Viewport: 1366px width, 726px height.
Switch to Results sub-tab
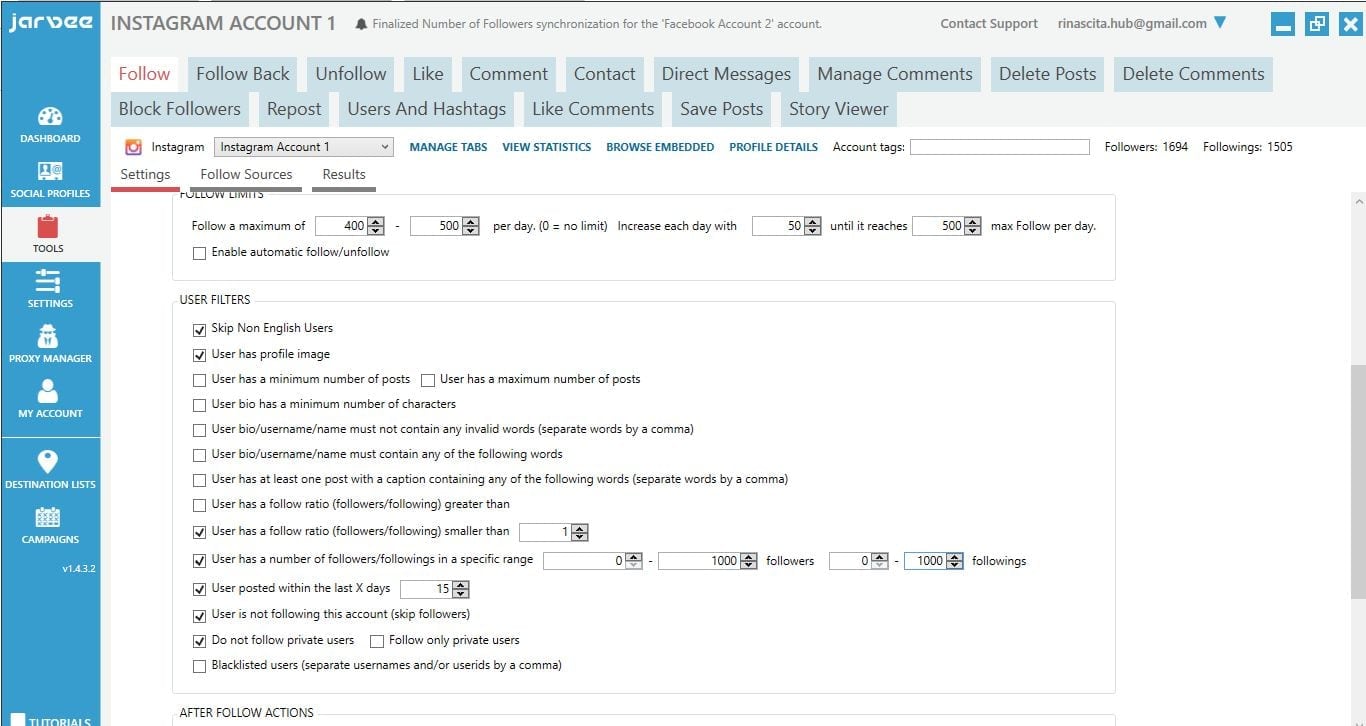(x=344, y=175)
